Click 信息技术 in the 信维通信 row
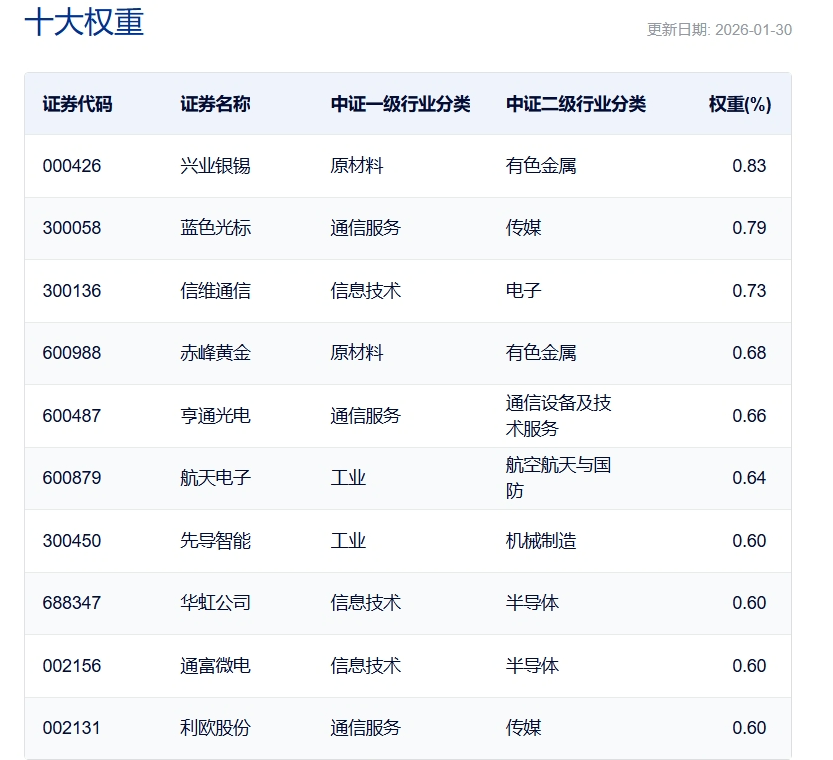 pos(366,291)
